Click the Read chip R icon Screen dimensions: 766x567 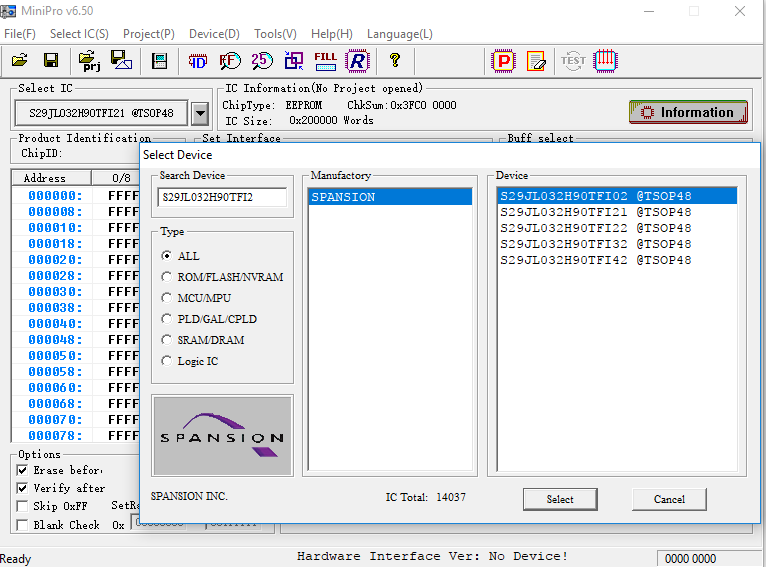click(357, 61)
